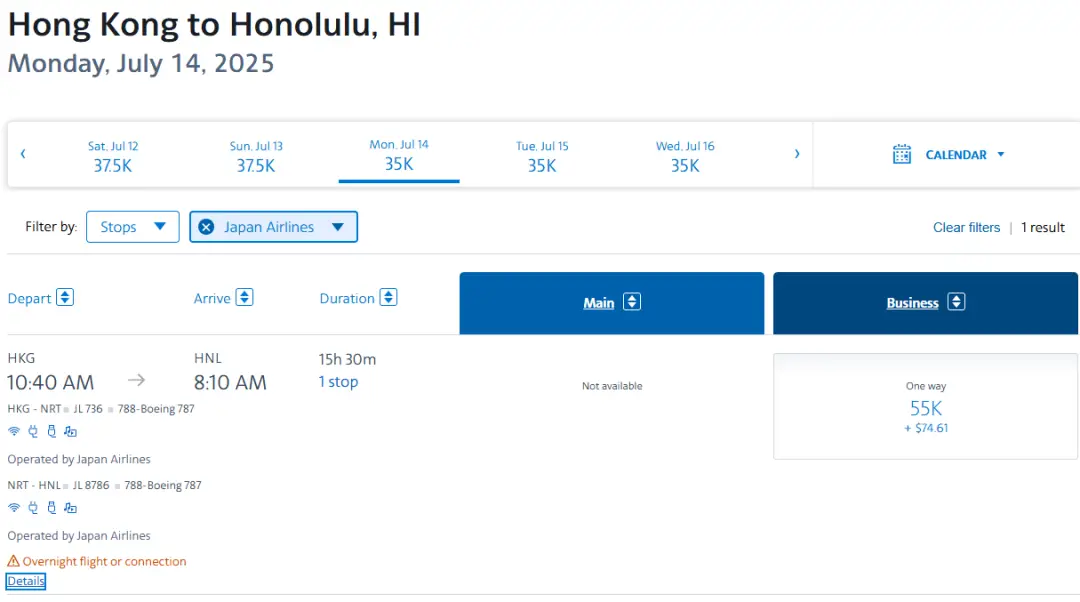Viewport: 1080px width, 602px height.
Task: Expand the CALENDAR dropdown arrow
Action: pyautogui.click(x=1000, y=155)
